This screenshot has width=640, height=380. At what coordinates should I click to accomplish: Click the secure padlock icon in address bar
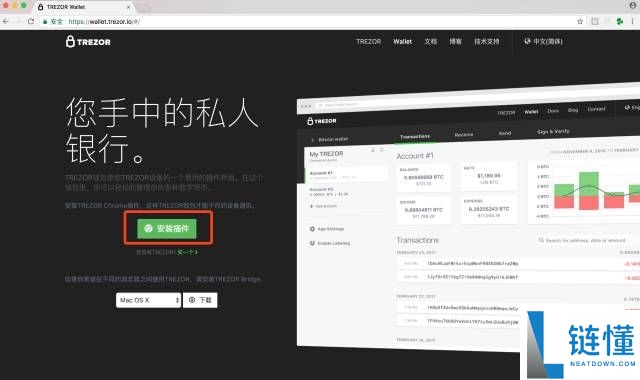45,22
